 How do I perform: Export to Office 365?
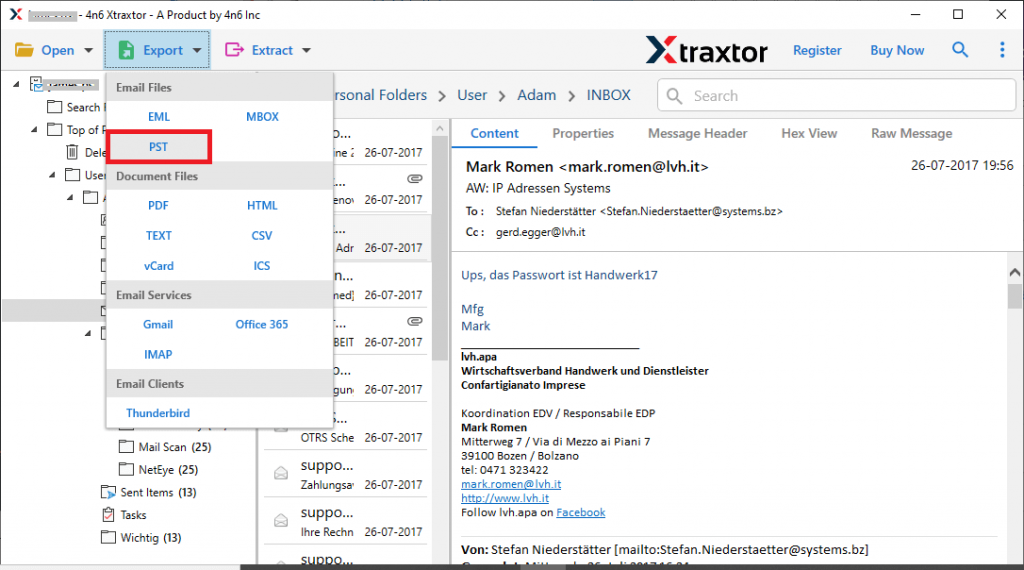point(262,325)
